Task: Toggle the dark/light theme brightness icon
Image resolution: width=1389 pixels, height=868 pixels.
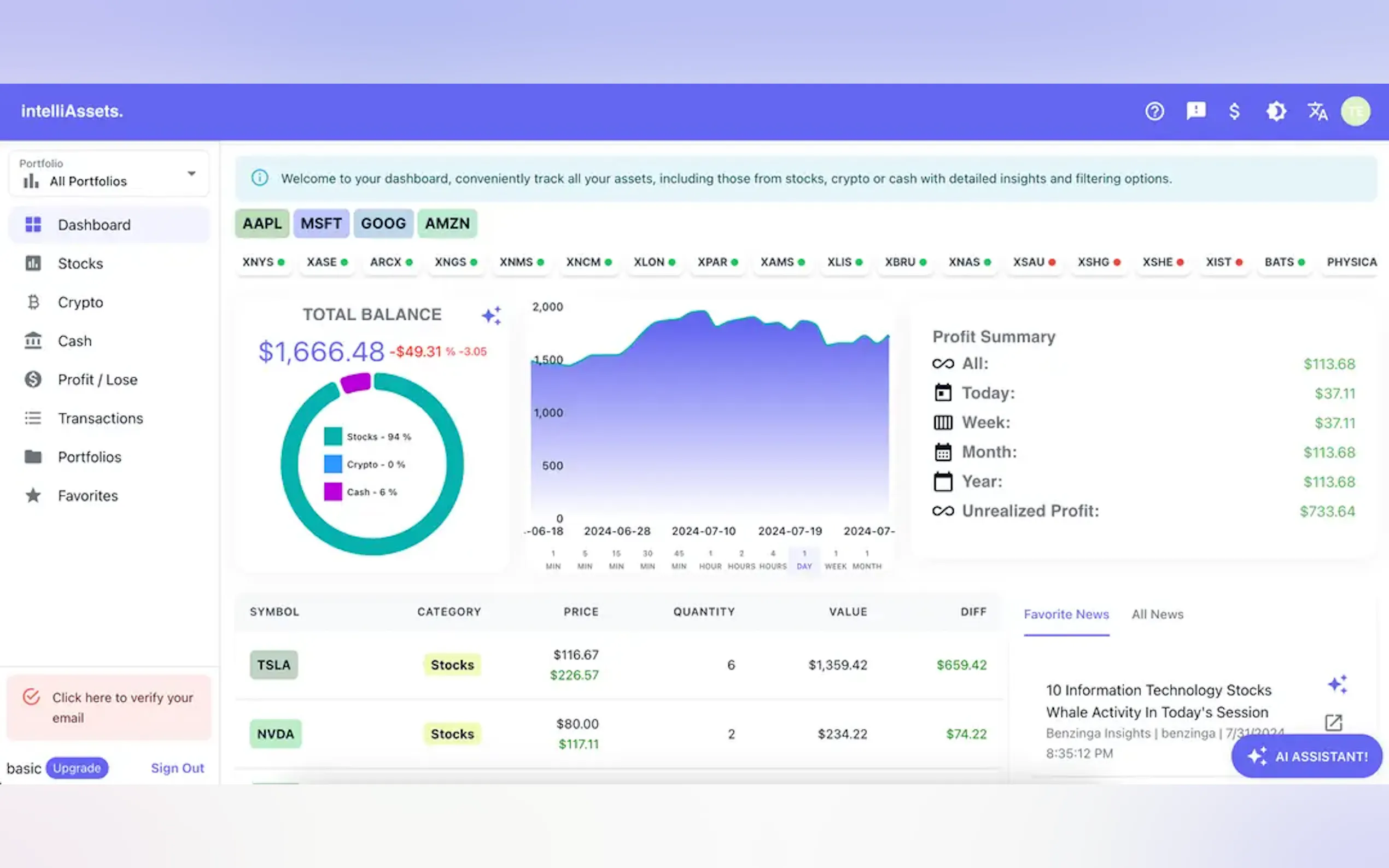Action: coord(1276,112)
